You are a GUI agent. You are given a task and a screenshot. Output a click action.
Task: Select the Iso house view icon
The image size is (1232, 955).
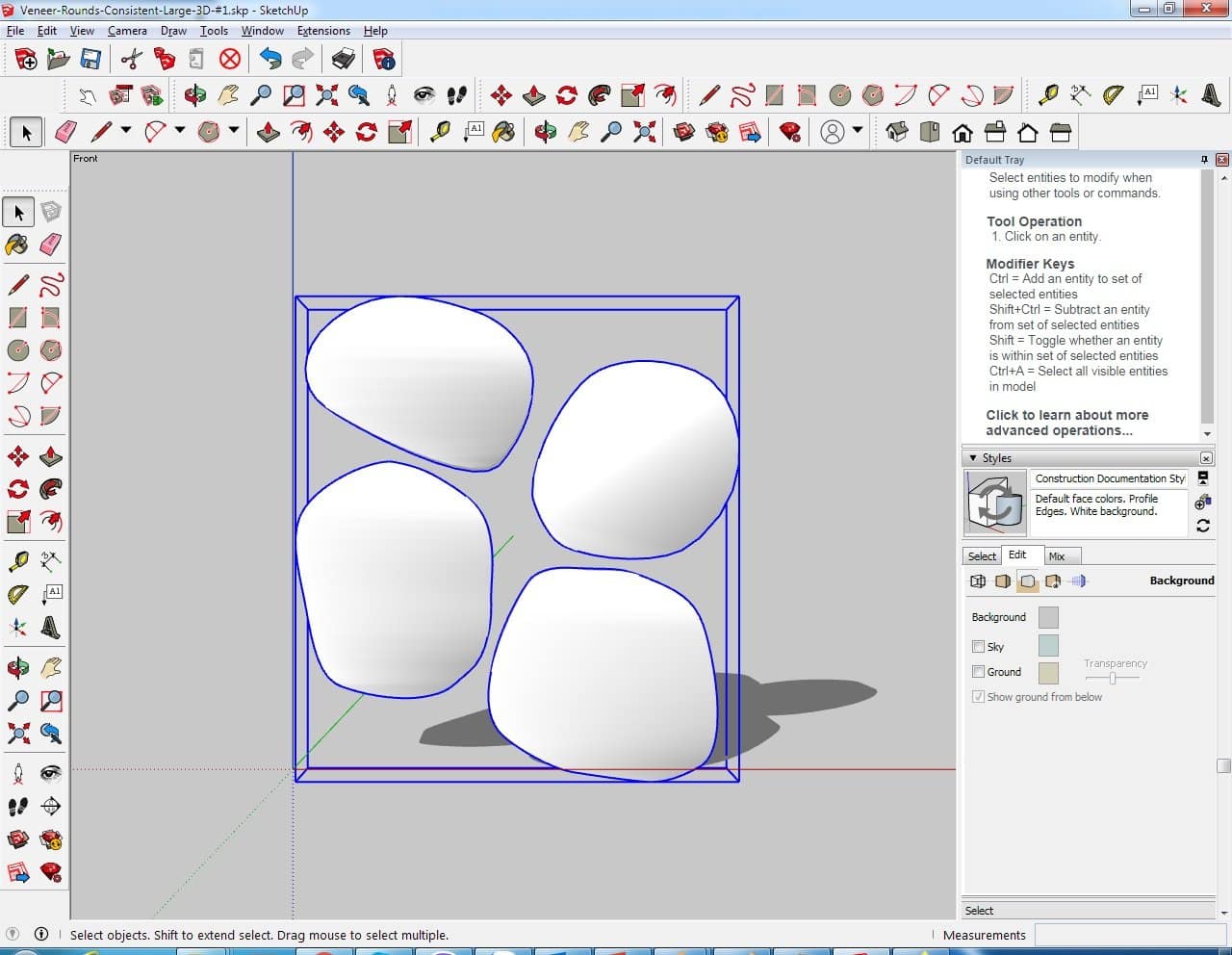(897, 132)
